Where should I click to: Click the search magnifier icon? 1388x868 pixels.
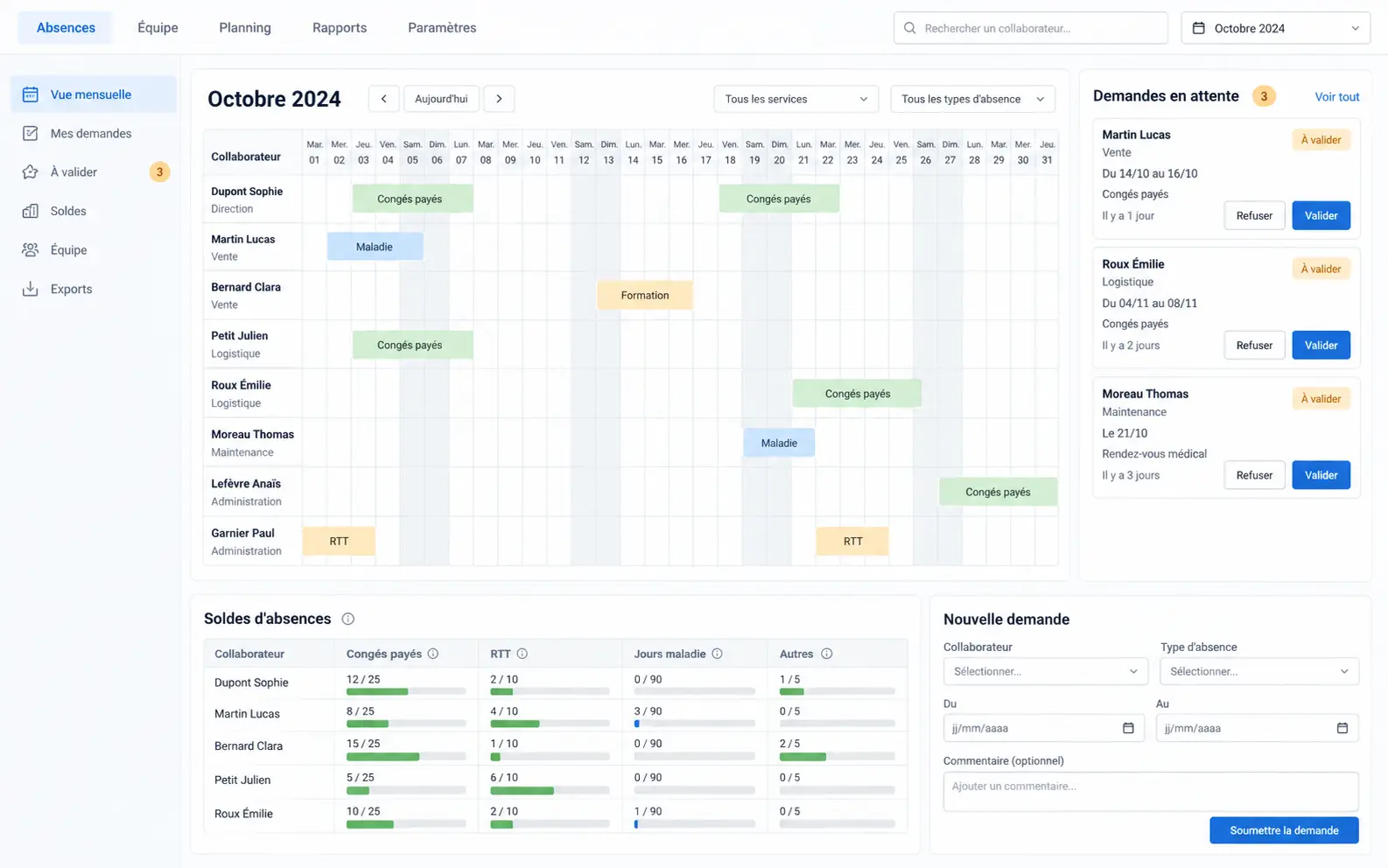point(910,28)
